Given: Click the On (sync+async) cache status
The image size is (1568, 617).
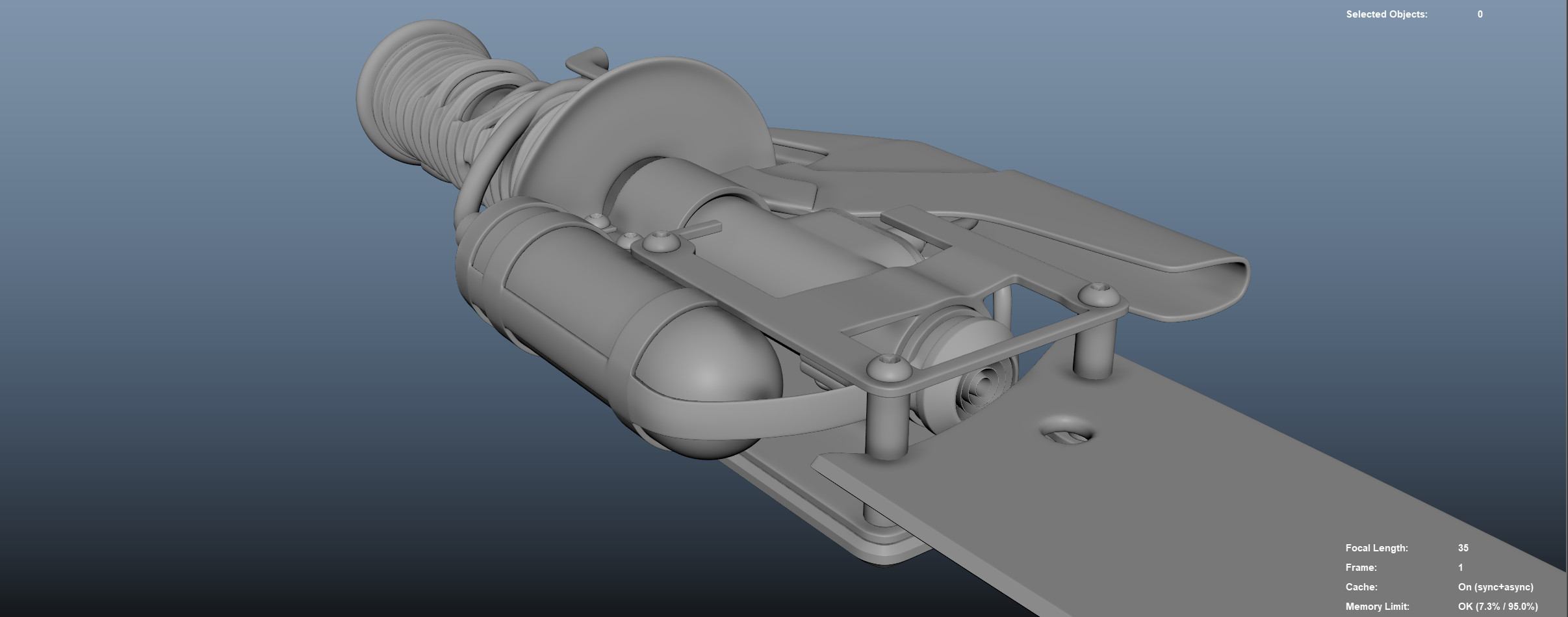Looking at the screenshot, I should pos(1496,587).
